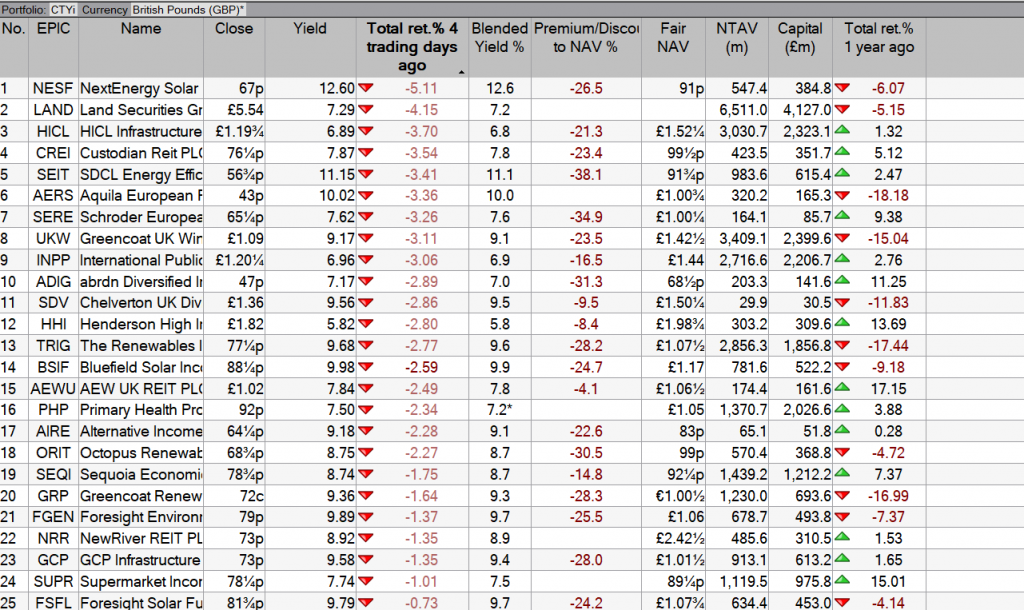Image resolution: width=1024 pixels, height=610 pixels.
Task: Click the 12.60 yield value for NESF
Action: pyautogui.click(x=336, y=88)
